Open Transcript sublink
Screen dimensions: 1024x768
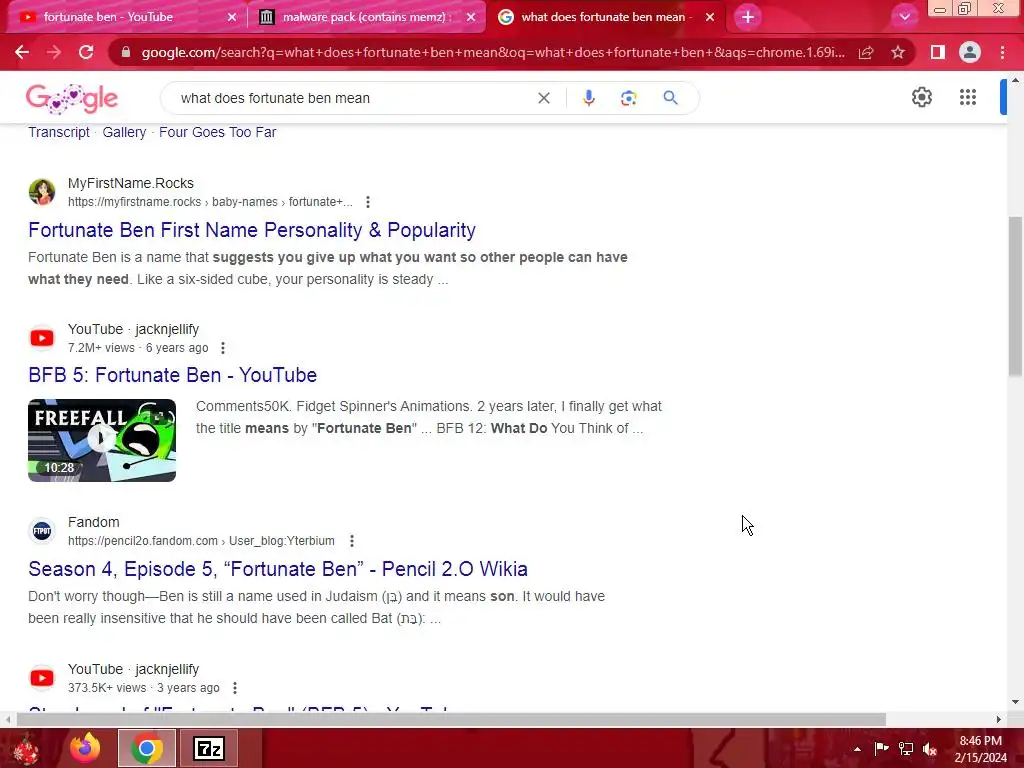pos(59,132)
